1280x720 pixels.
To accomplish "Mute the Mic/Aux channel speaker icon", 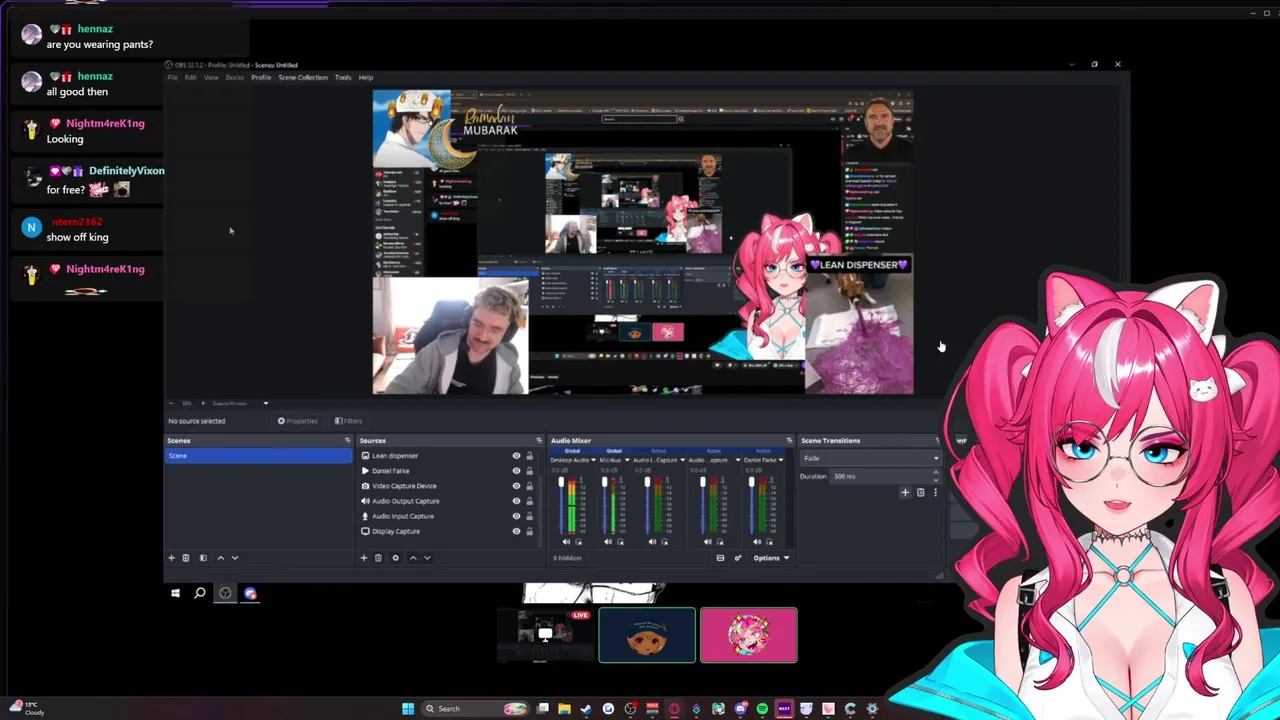I will click(x=608, y=541).
